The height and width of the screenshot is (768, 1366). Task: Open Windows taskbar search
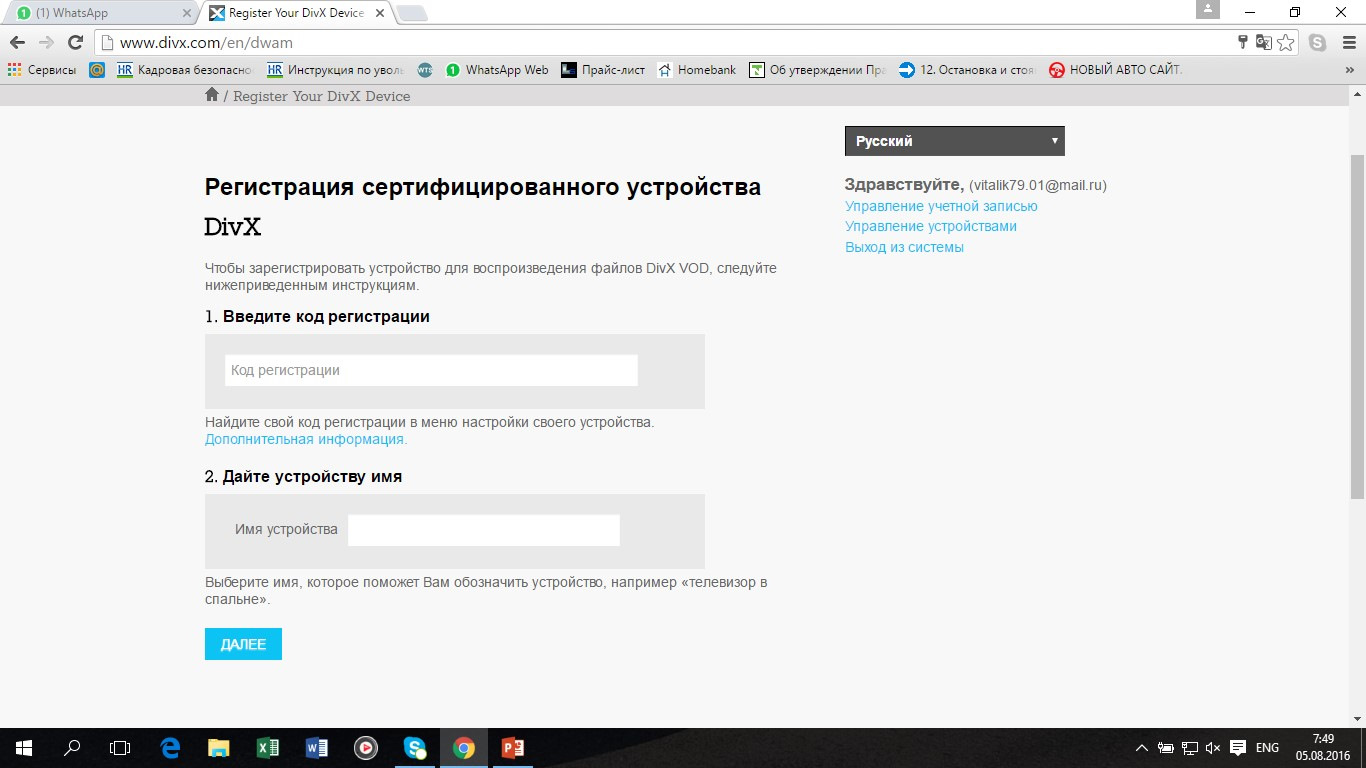(72, 747)
